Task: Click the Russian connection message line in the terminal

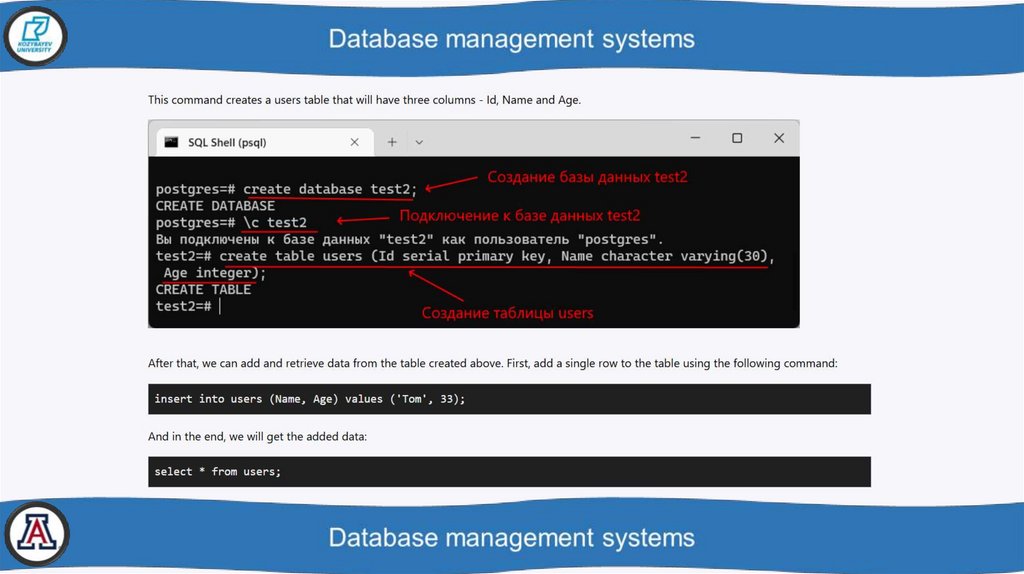Action: click(x=409, y=239)
